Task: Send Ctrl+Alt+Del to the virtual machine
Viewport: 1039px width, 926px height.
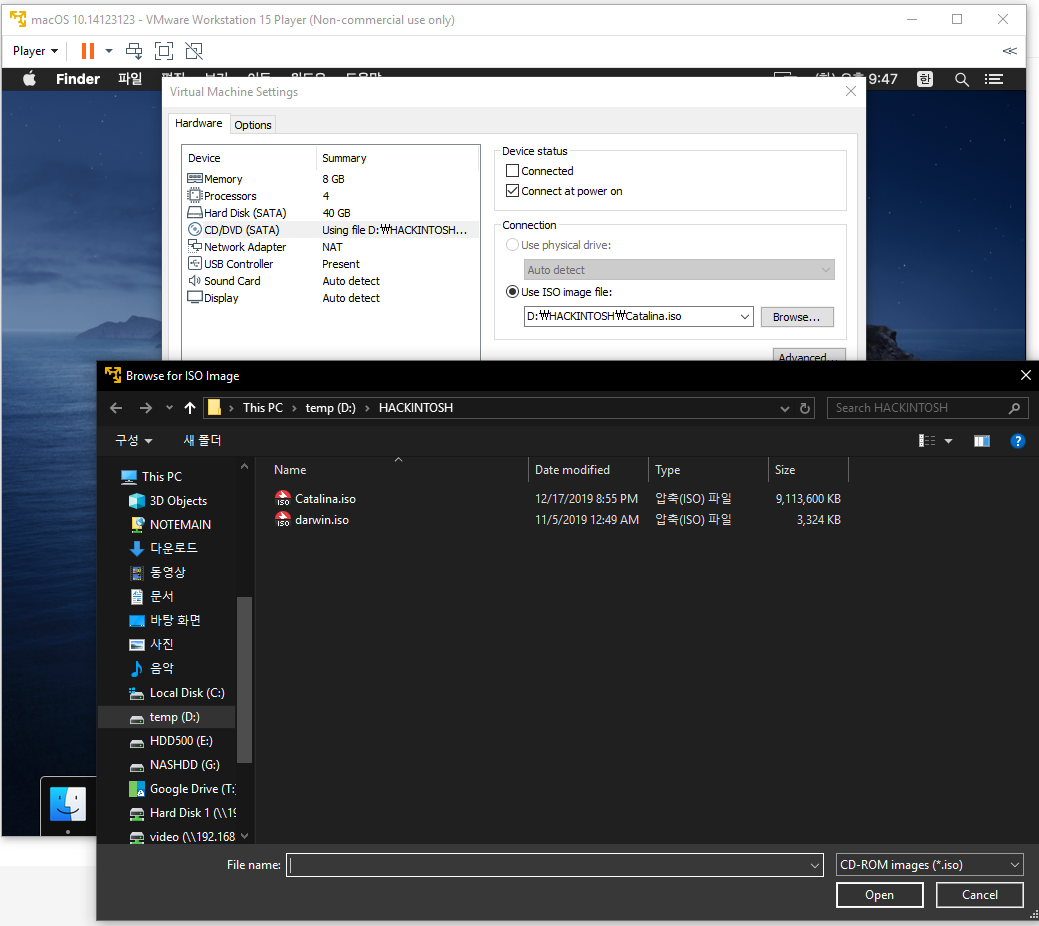Action: (134, 51)
